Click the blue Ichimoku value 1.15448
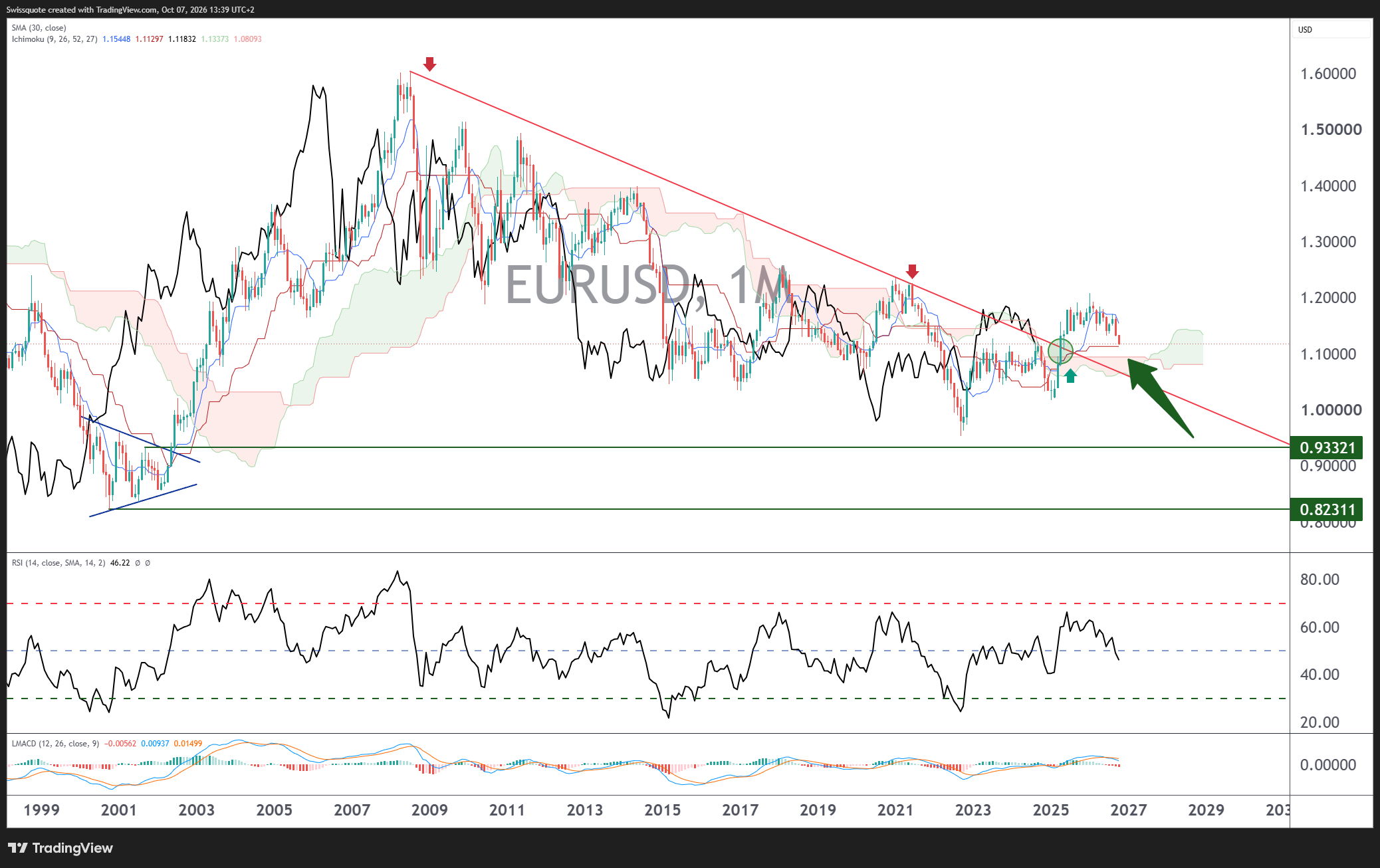Screen dimensions: 1380x868 [116, 39]
